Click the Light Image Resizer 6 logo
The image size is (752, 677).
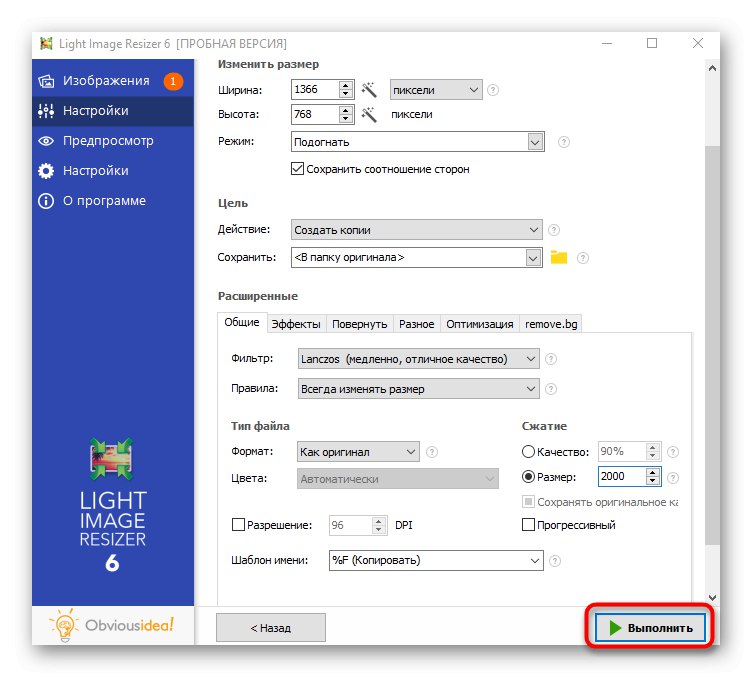pyautogui.click(x=112, y=505)
